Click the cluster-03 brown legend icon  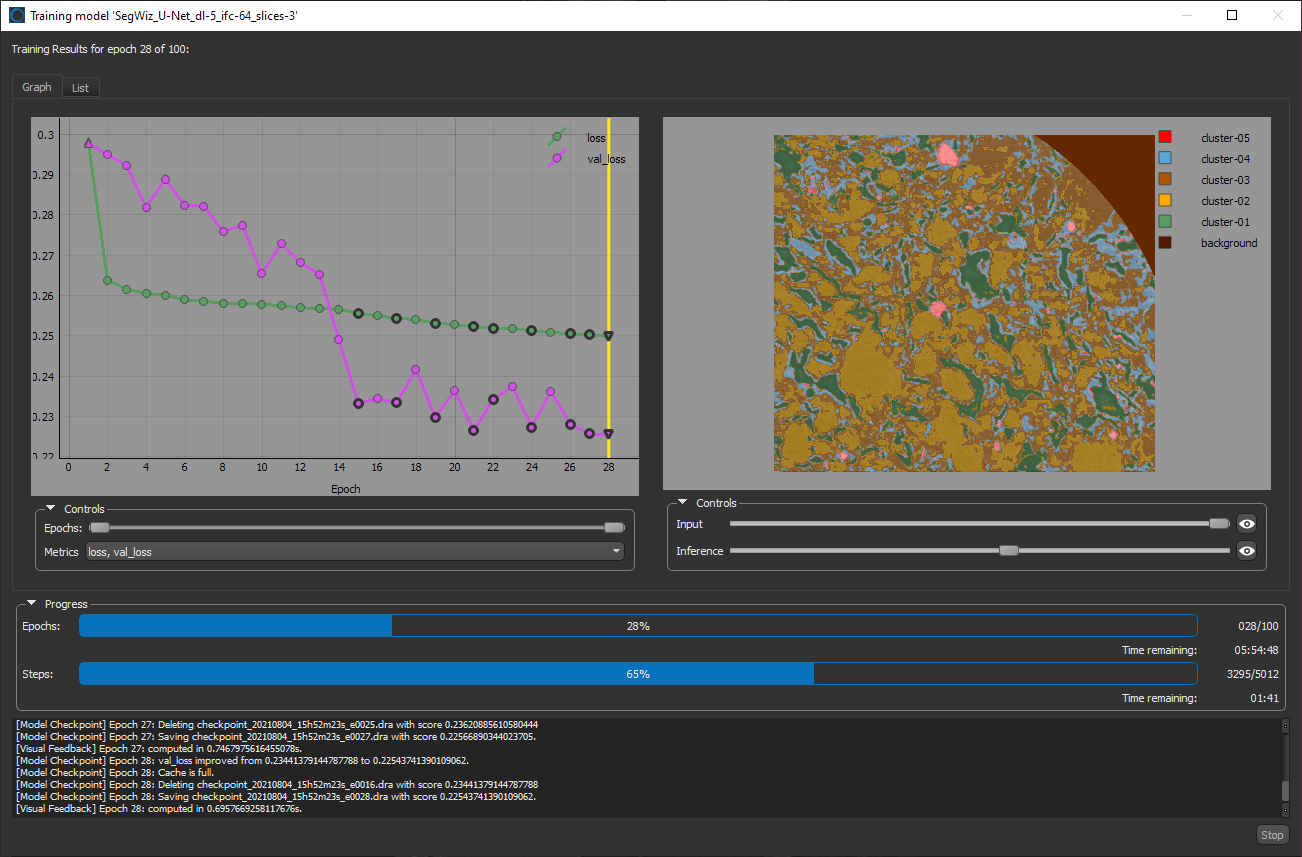pos(1164,179)
